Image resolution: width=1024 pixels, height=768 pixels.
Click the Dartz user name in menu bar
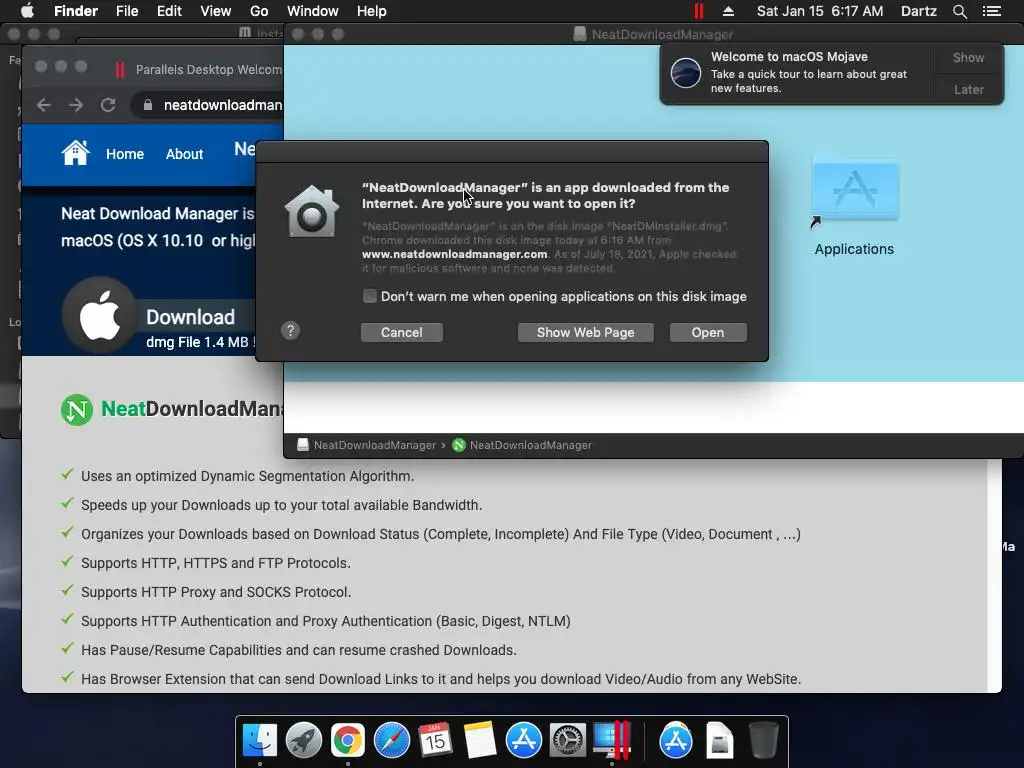point(918,11)
